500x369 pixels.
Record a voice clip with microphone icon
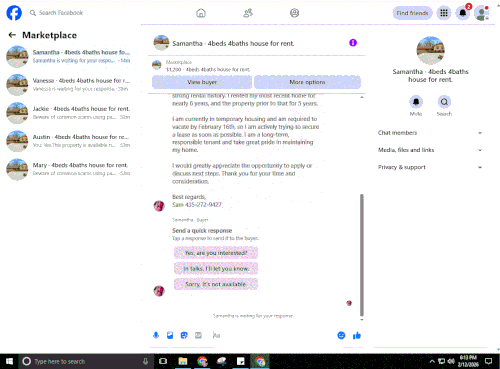pos(156,335)
